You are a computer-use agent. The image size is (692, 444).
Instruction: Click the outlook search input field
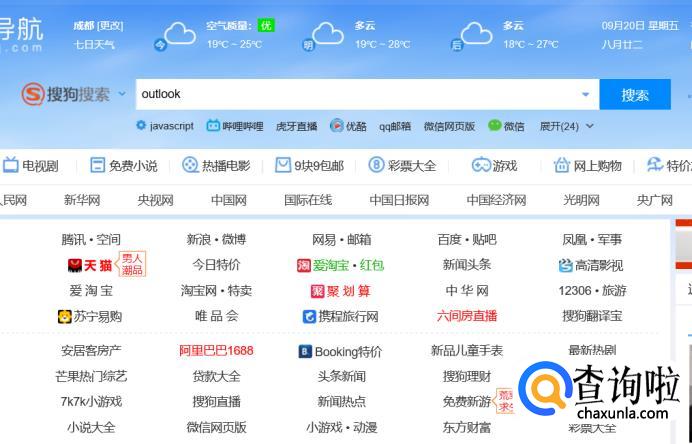tap(367, 94)
